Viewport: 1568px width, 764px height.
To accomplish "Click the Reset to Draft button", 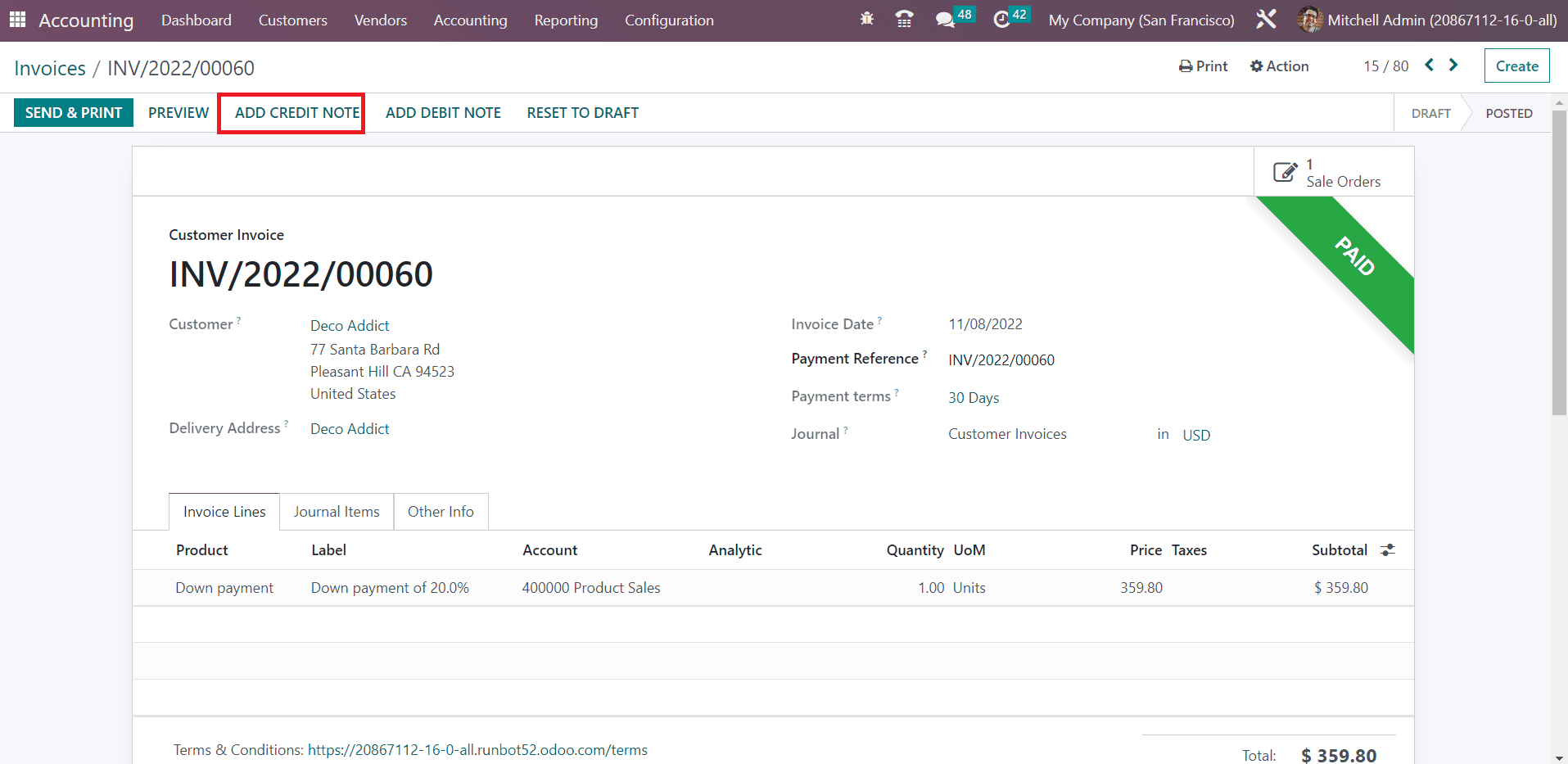I will click(x=582, y=113).
